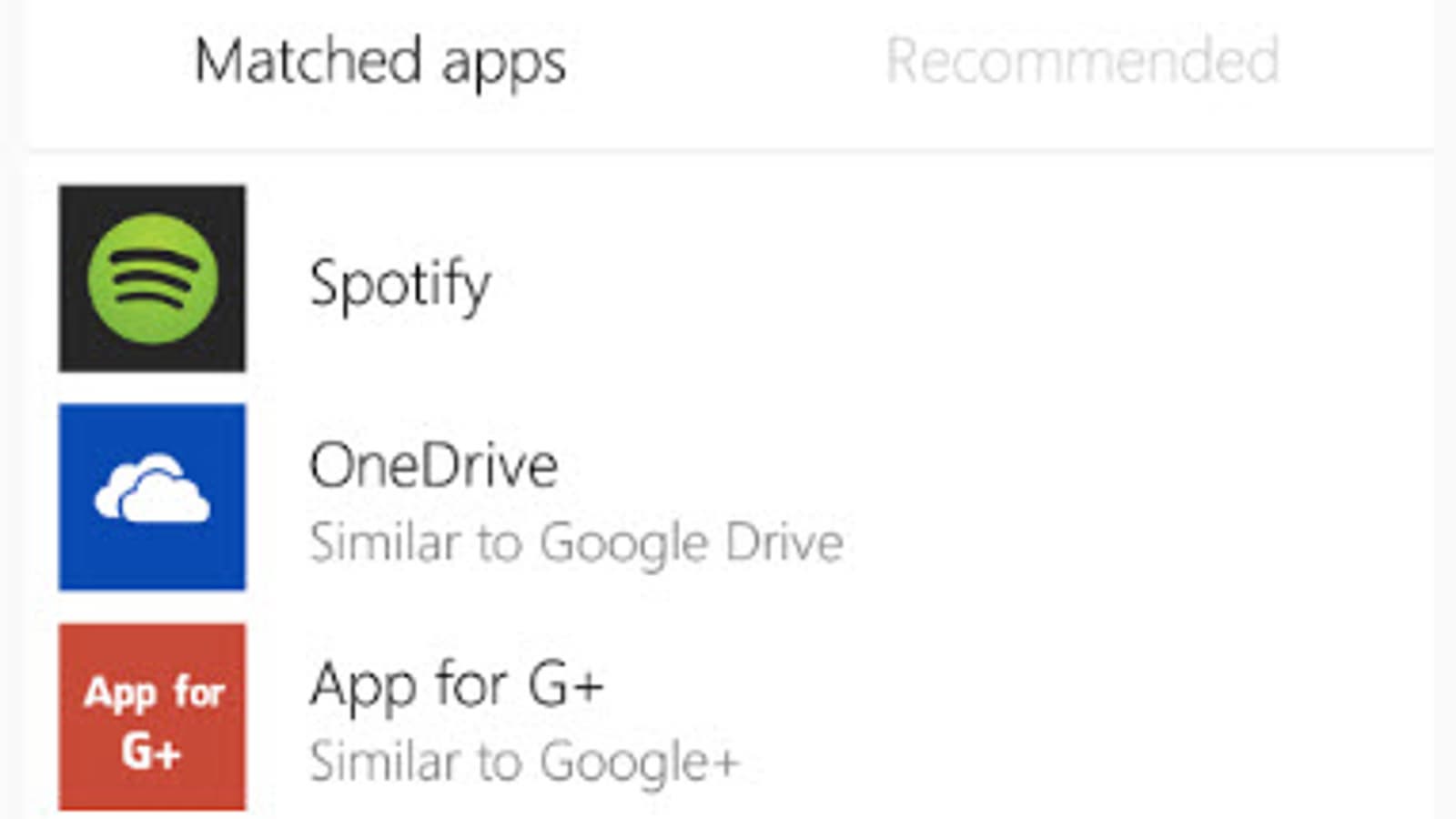
Task: Open the OneDrive app title
Action: coord(433,465)
